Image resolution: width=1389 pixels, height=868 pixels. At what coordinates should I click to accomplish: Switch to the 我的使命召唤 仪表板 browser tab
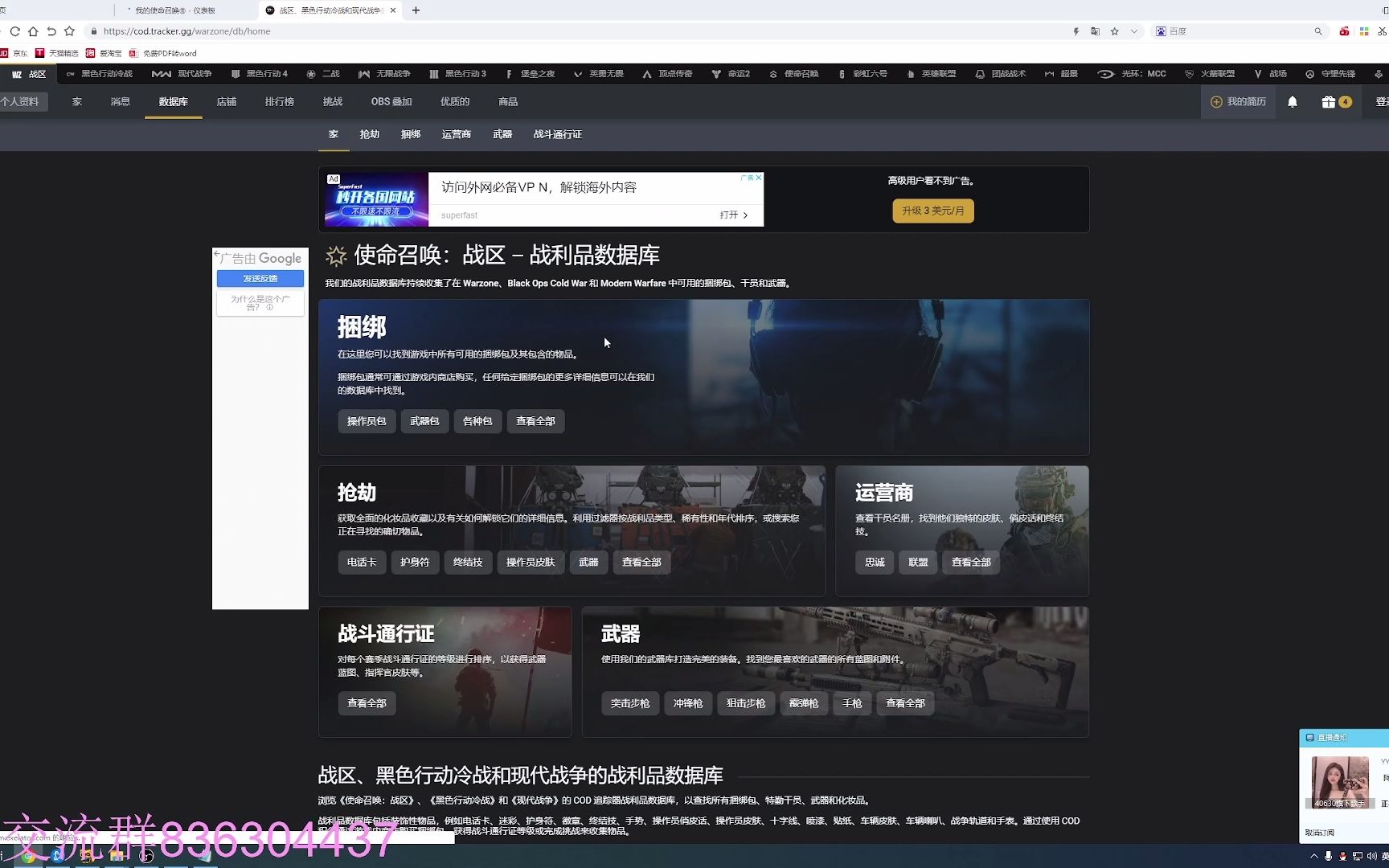[186, 10]
